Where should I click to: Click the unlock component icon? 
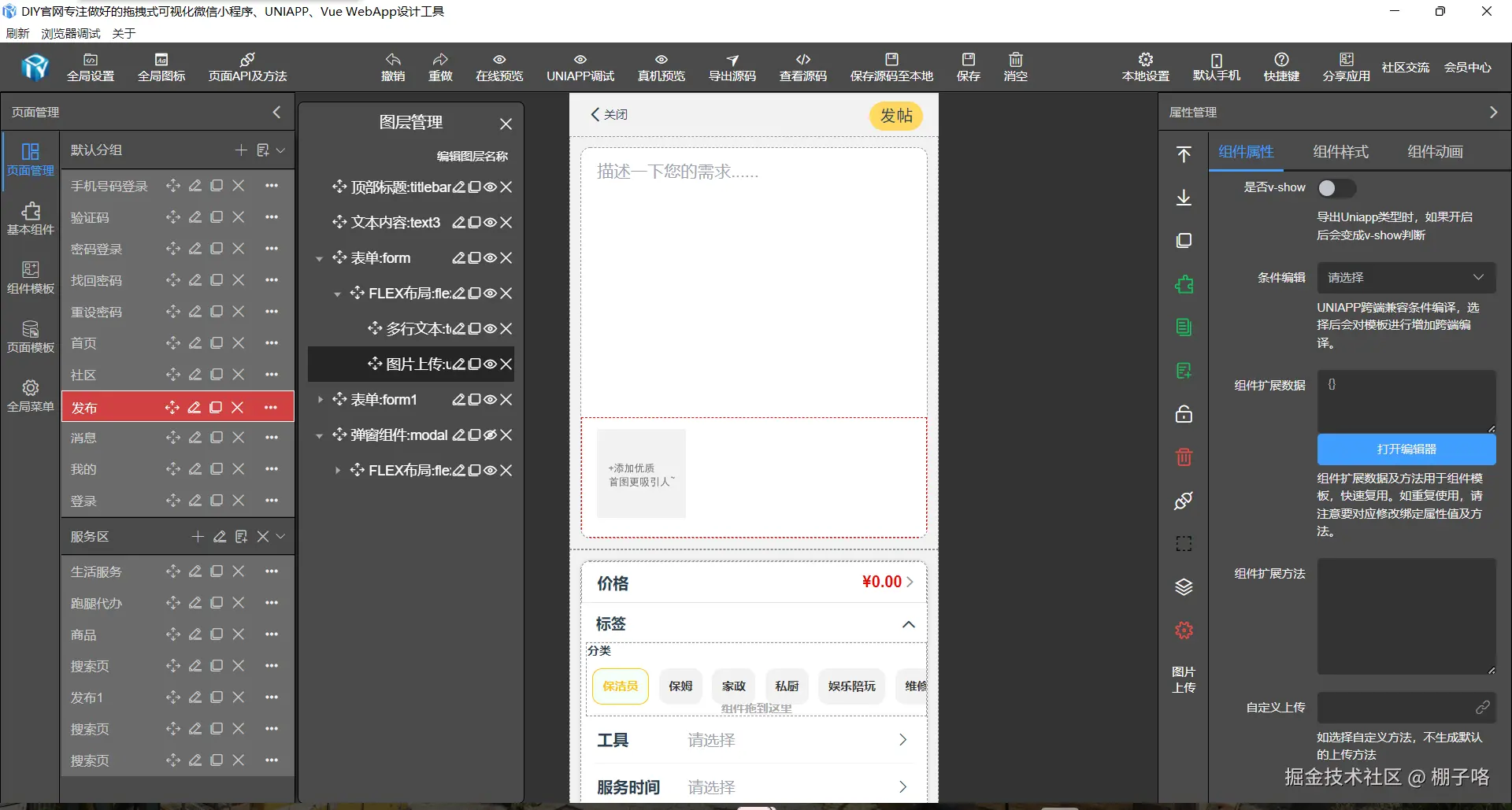click(x=1184, y=414)
